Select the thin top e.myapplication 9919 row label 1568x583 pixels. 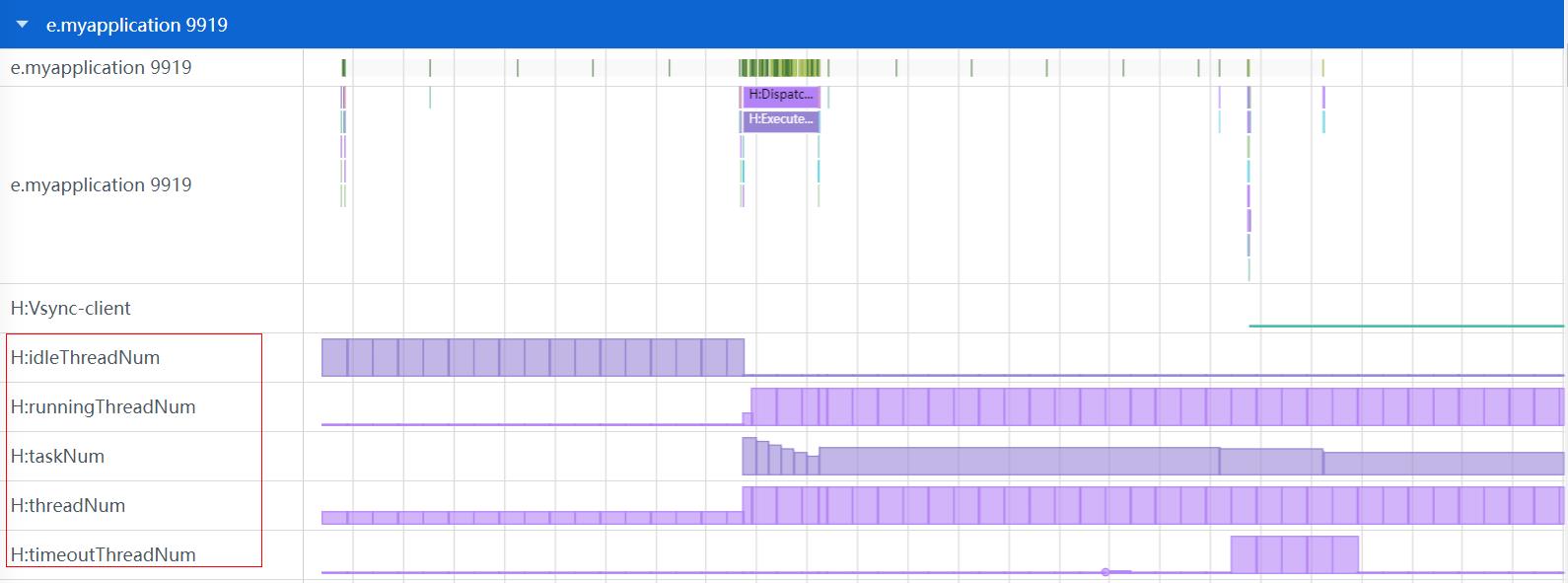[x=101, y=68]
